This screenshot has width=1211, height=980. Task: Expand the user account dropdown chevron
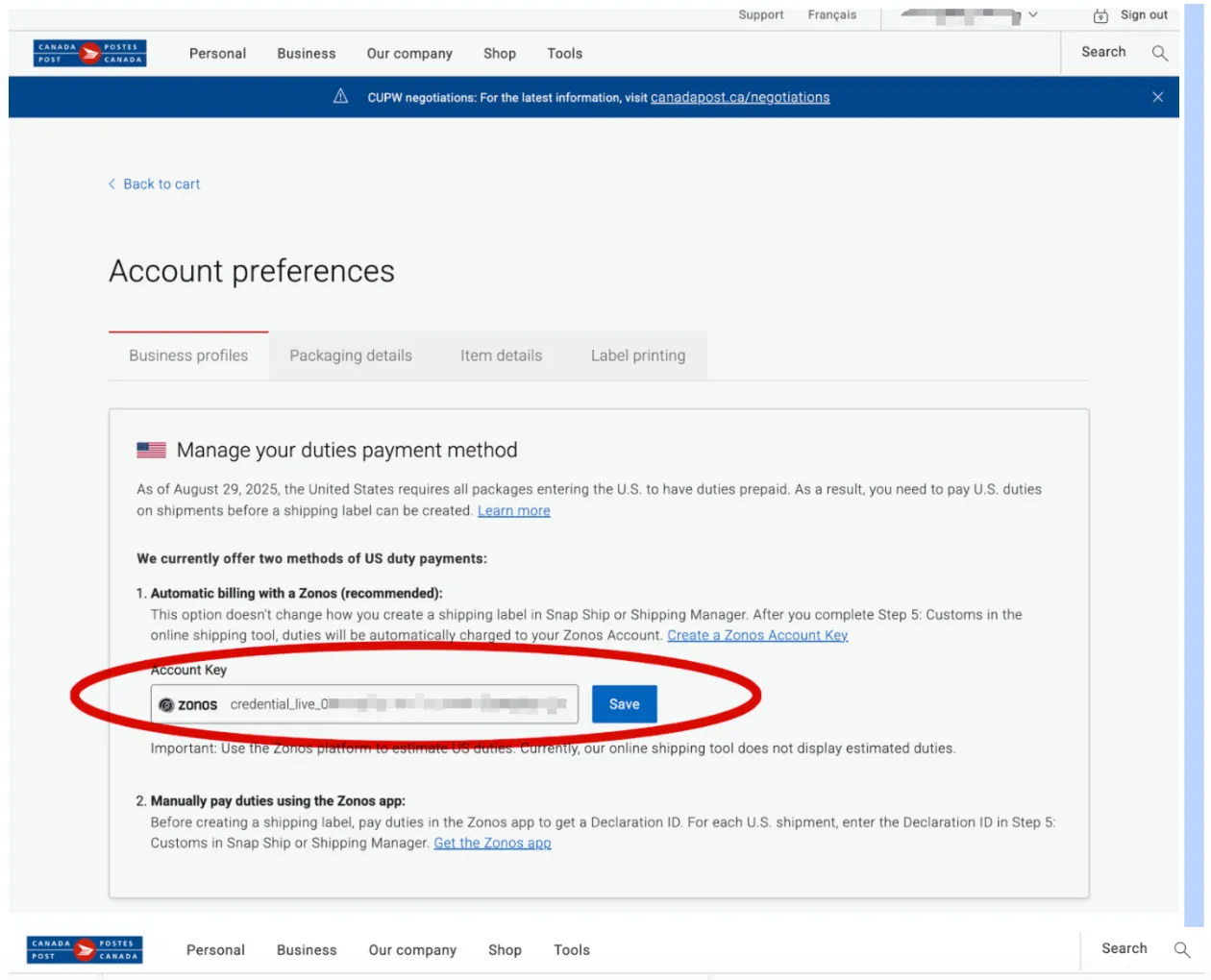click(1033, 15)
